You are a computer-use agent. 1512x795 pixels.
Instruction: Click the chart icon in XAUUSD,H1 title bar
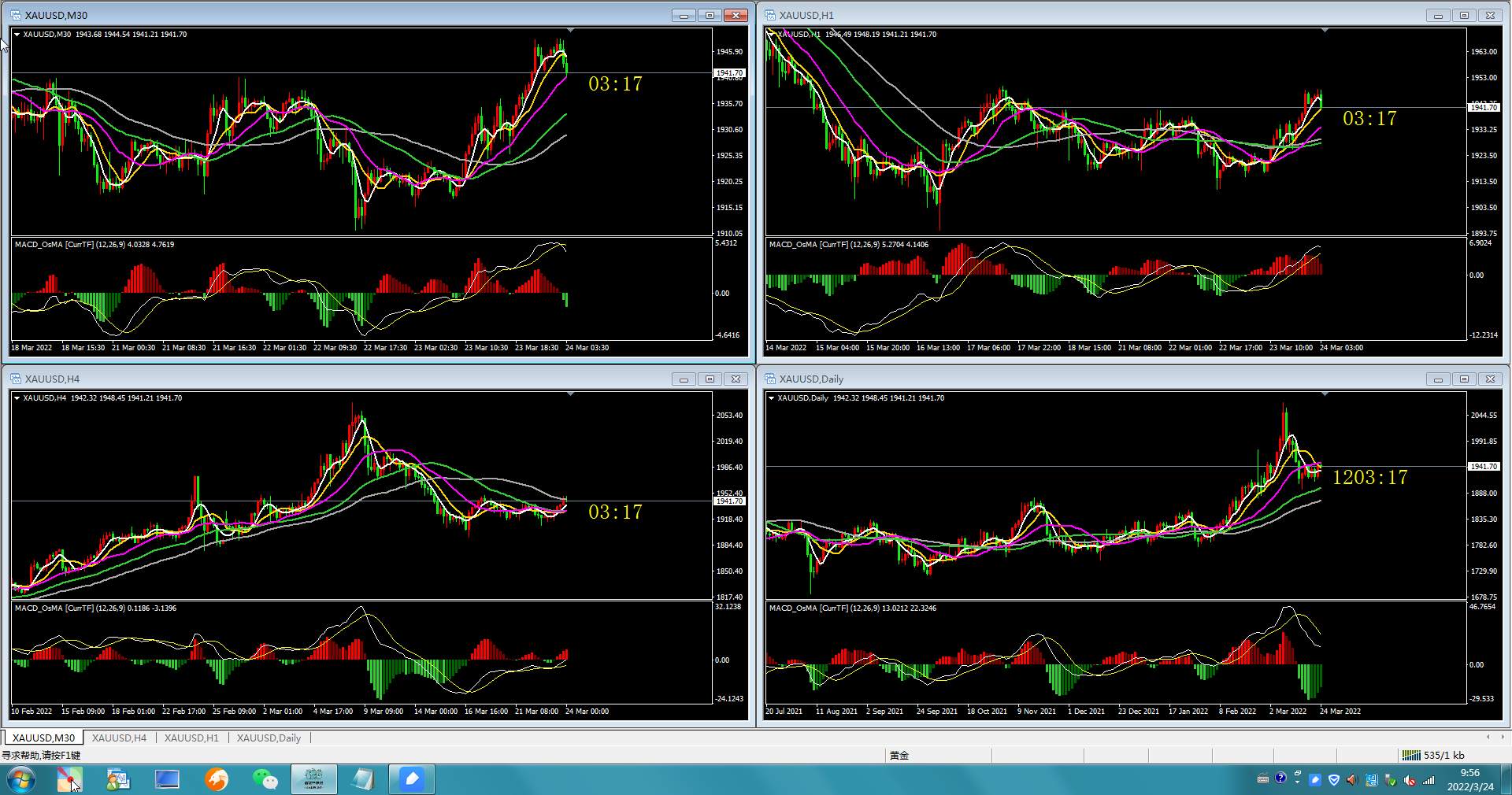click(x=770, y=15)
